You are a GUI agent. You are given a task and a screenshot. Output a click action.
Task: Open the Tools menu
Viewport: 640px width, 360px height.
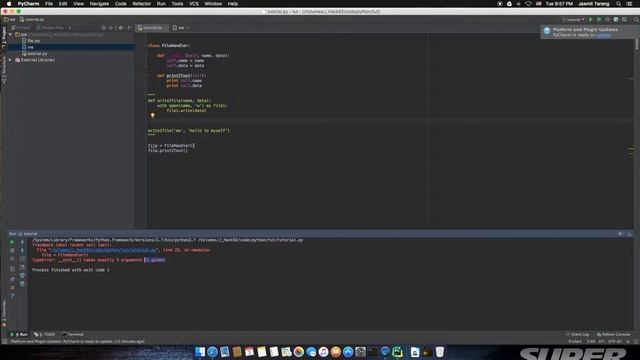coord(177,4)
